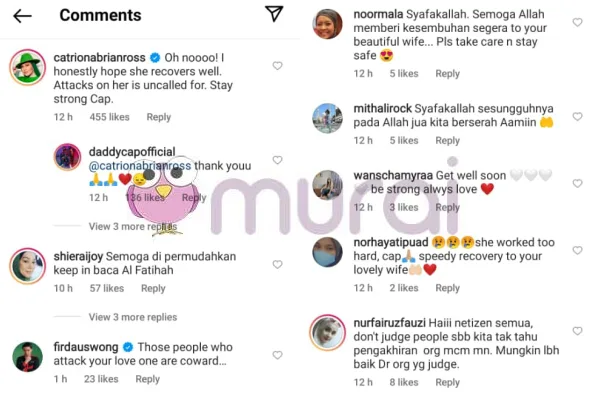This screenshot has width=600, height=400.
Task: View 455 likes on top comment
Action: [x=109, y=117]
